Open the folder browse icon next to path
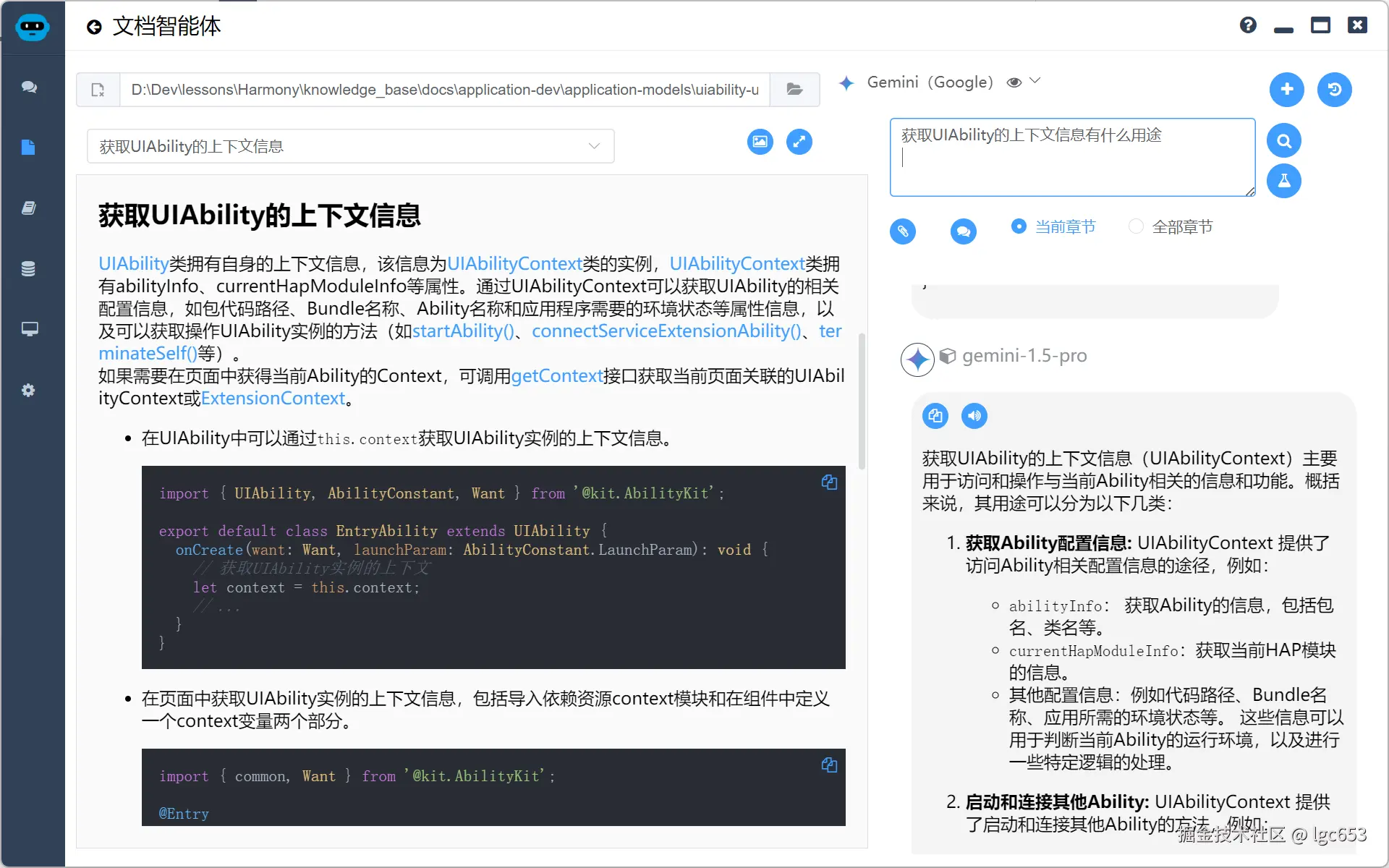This screenshot has width=1389, height=868. tap(794, 90)
